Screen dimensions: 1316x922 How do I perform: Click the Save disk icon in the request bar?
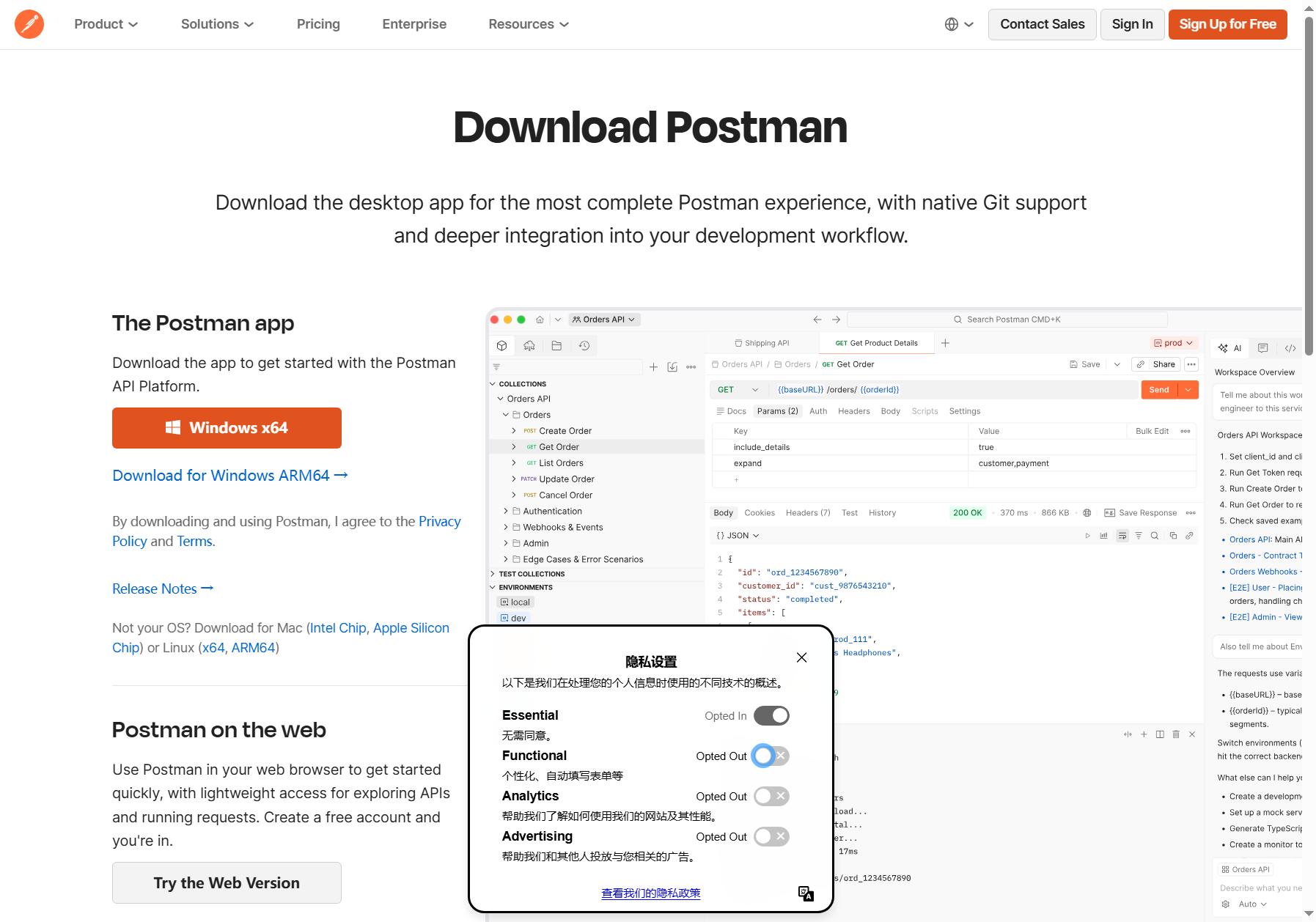[1074, 364]
